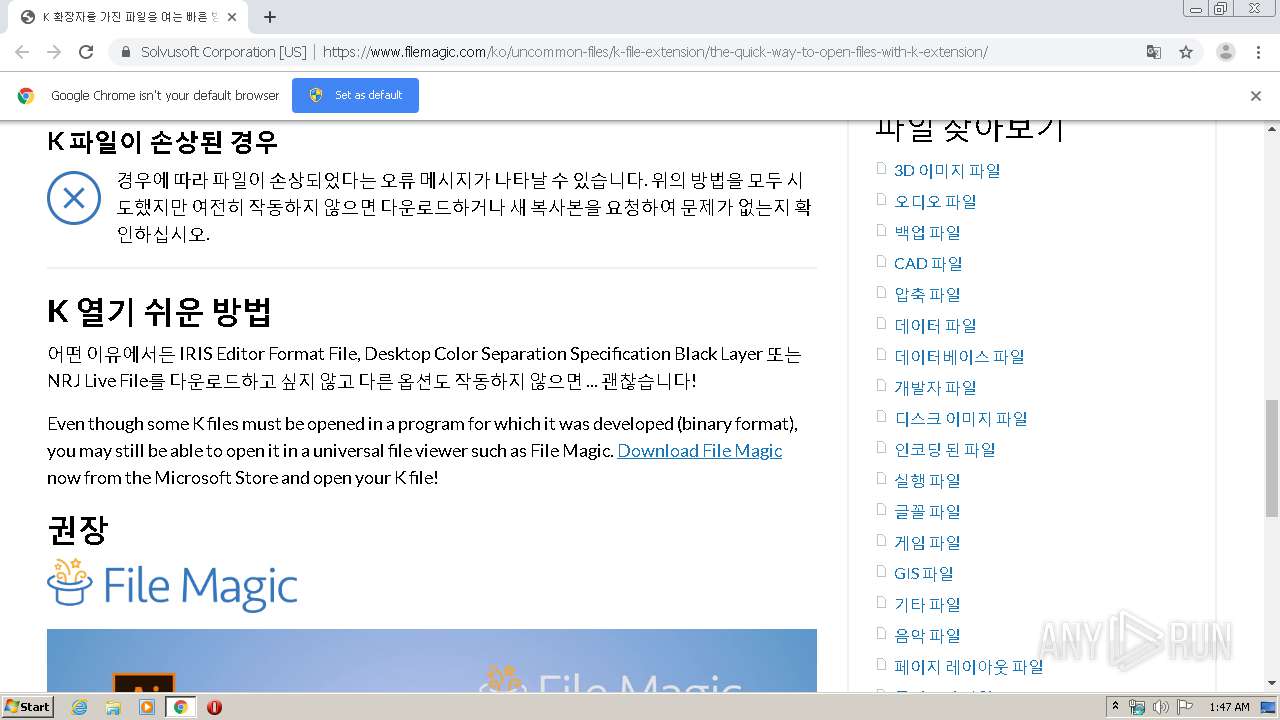Open the 오디오 파일 category link
This screenshot has height=720, width=1280.
tap(935, 201)
